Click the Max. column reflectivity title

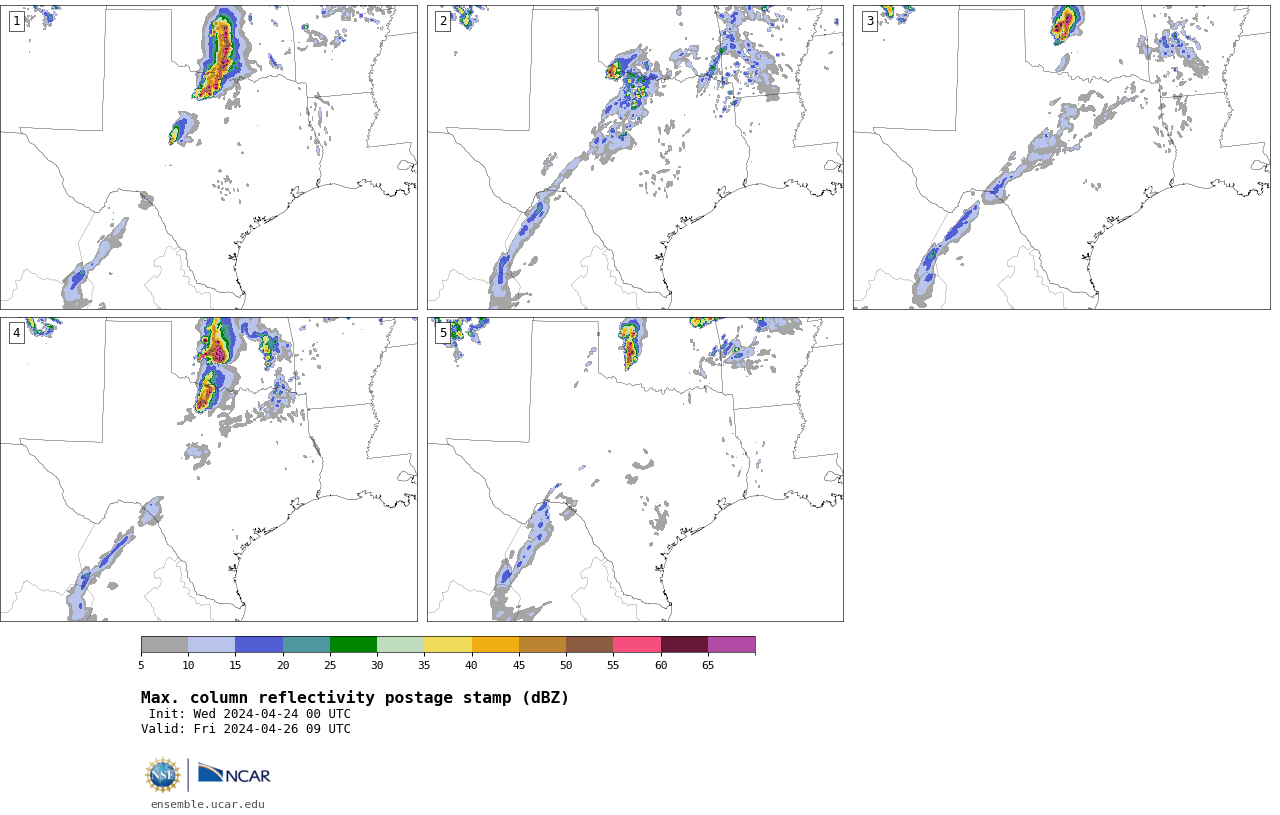click(x=355, y=698)
